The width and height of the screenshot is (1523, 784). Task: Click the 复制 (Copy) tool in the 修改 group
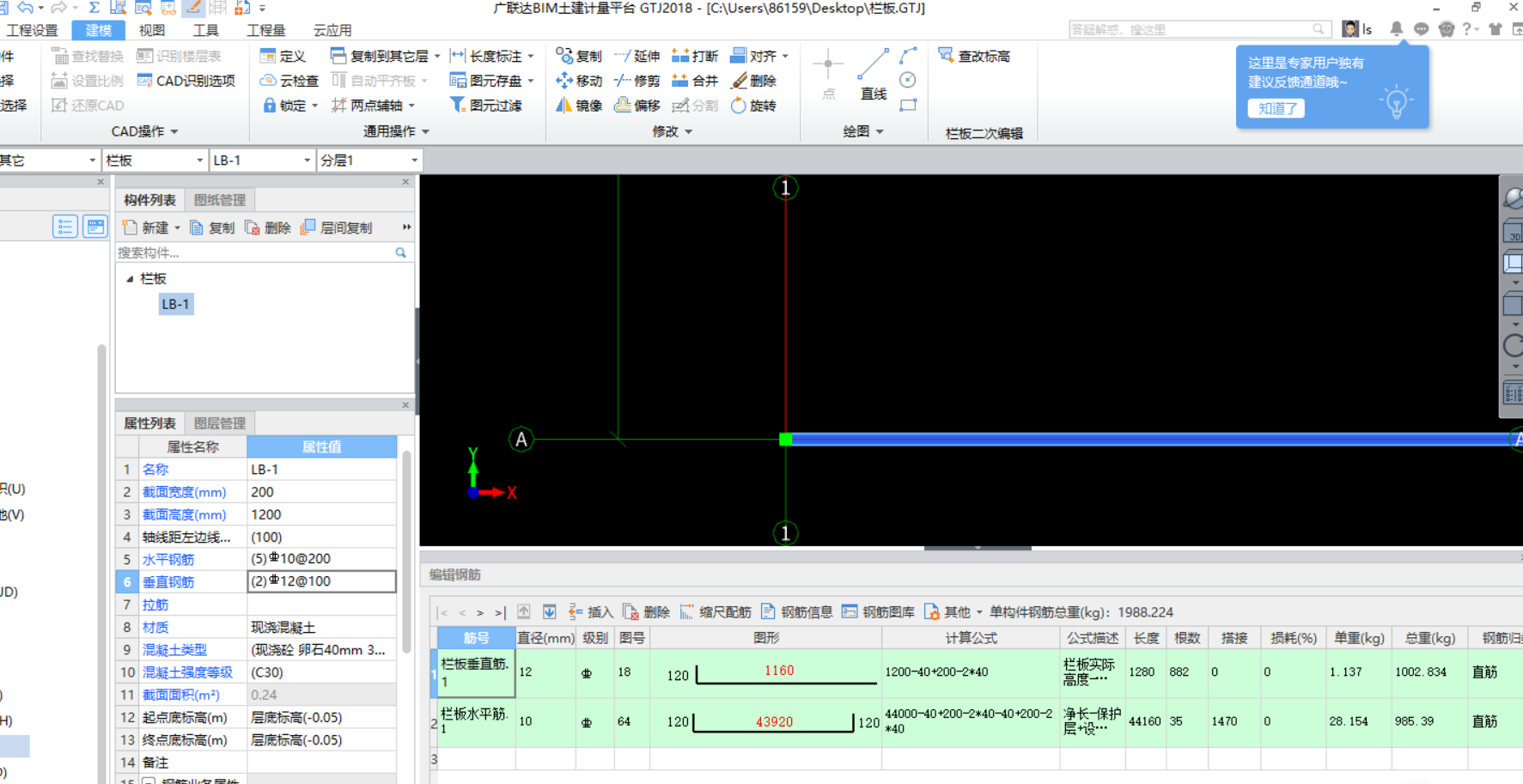[579, 56]
